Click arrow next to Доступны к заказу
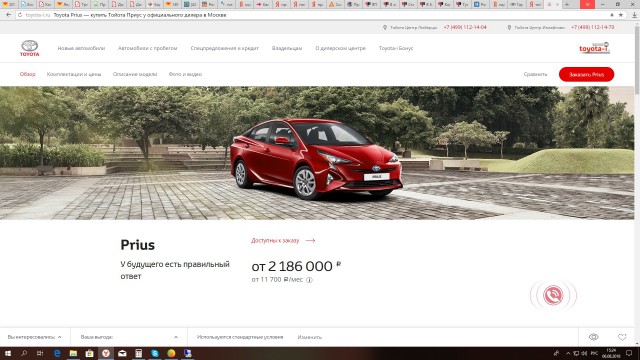Viewport: 640px width, 360px height. [x=310, y=240]
